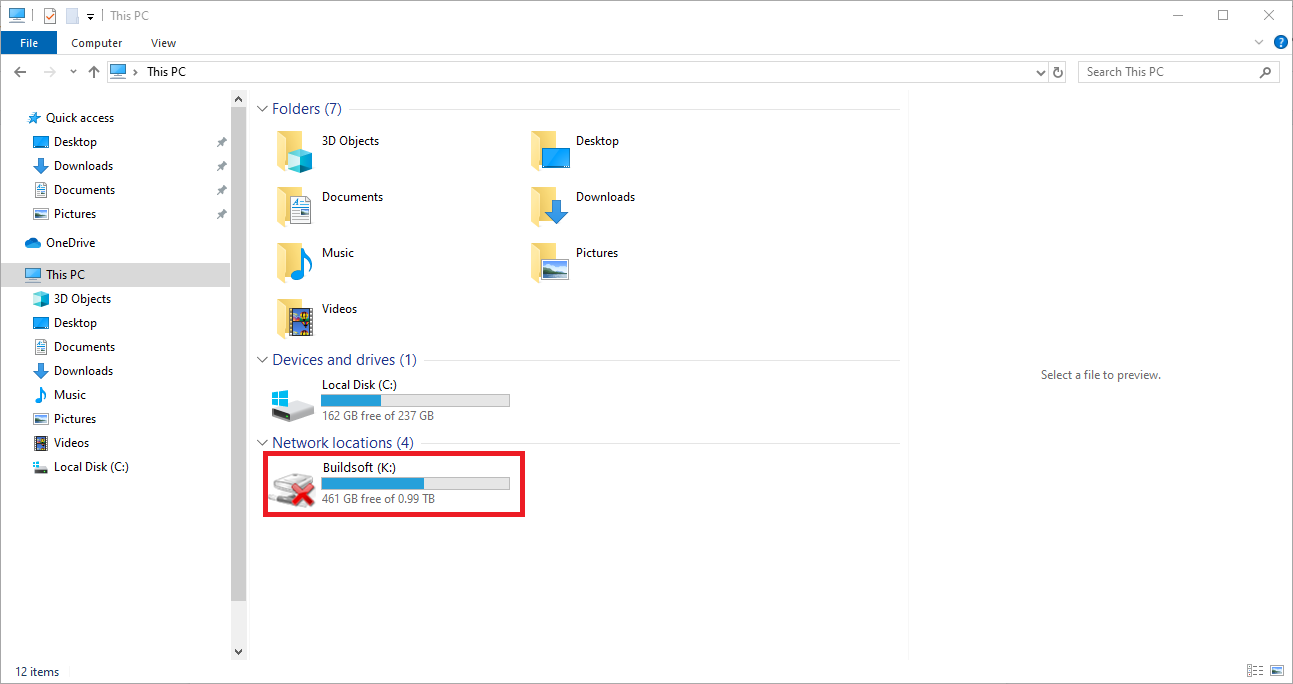Open Help with the question mark icon
Image resolution: width=1293 pixels, height=684 pixels.
(1282, 43)
